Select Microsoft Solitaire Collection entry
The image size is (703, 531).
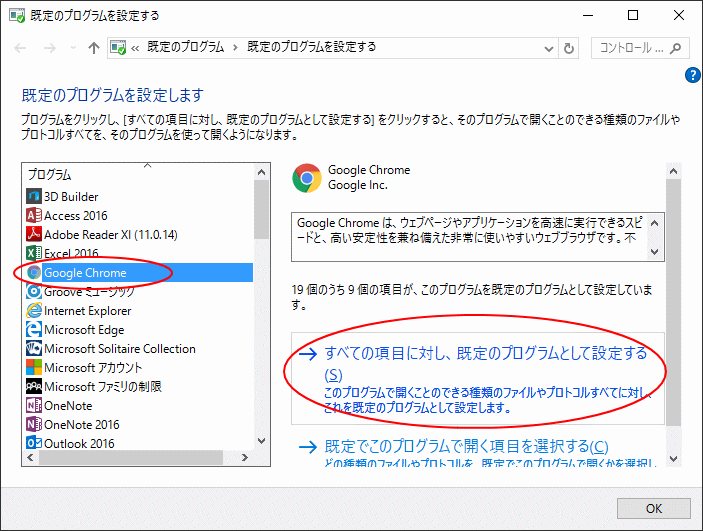[x=139, y=348]
